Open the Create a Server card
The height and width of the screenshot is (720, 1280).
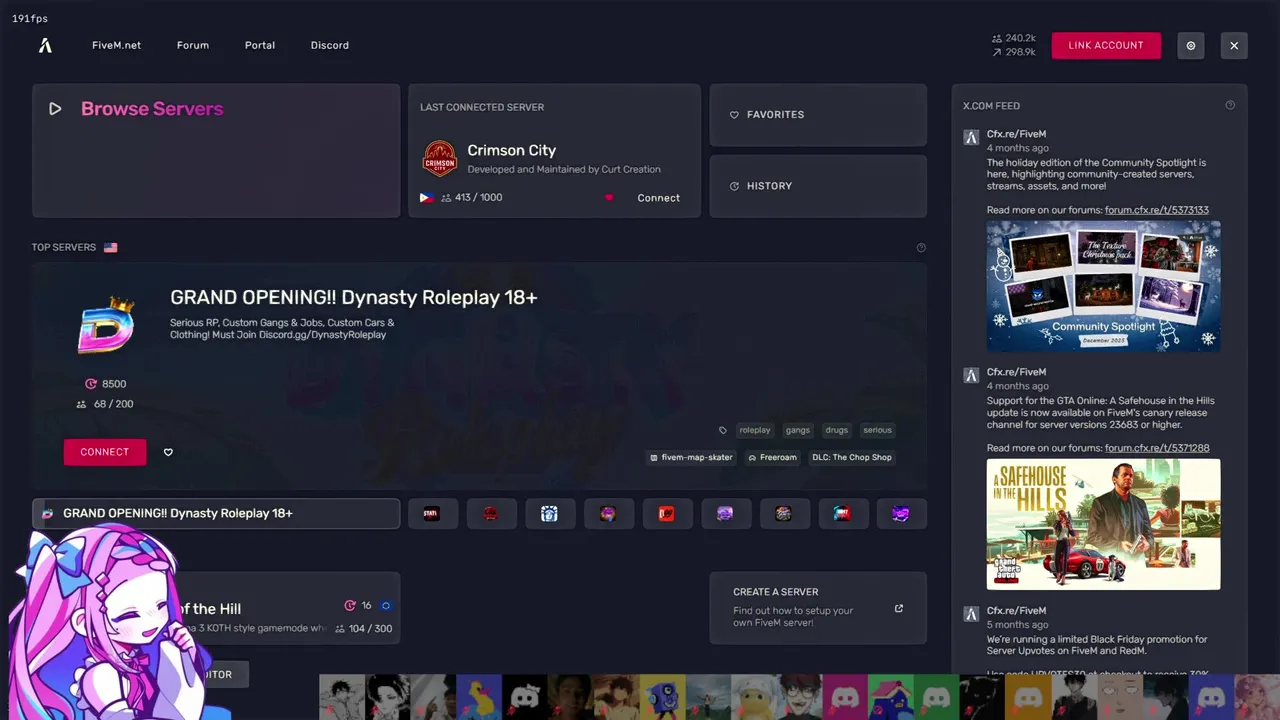coord(818,608)
